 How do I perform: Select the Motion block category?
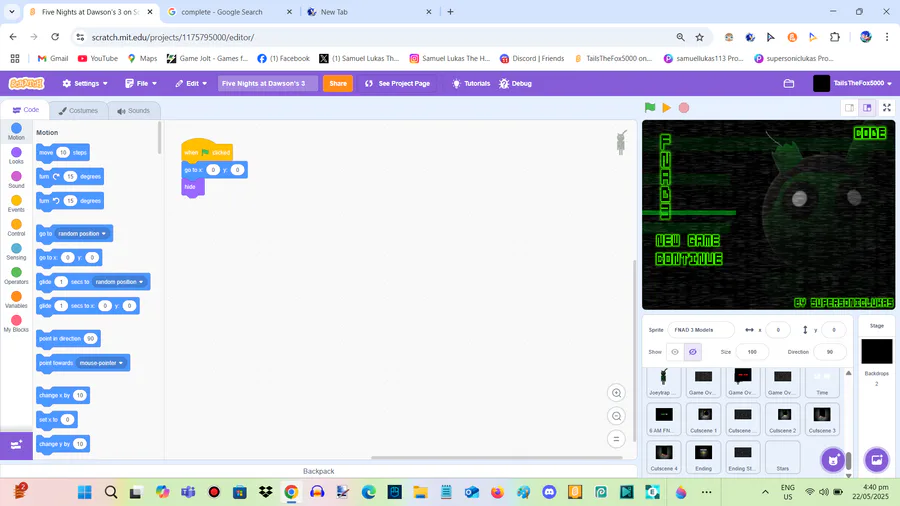[16, 131]
